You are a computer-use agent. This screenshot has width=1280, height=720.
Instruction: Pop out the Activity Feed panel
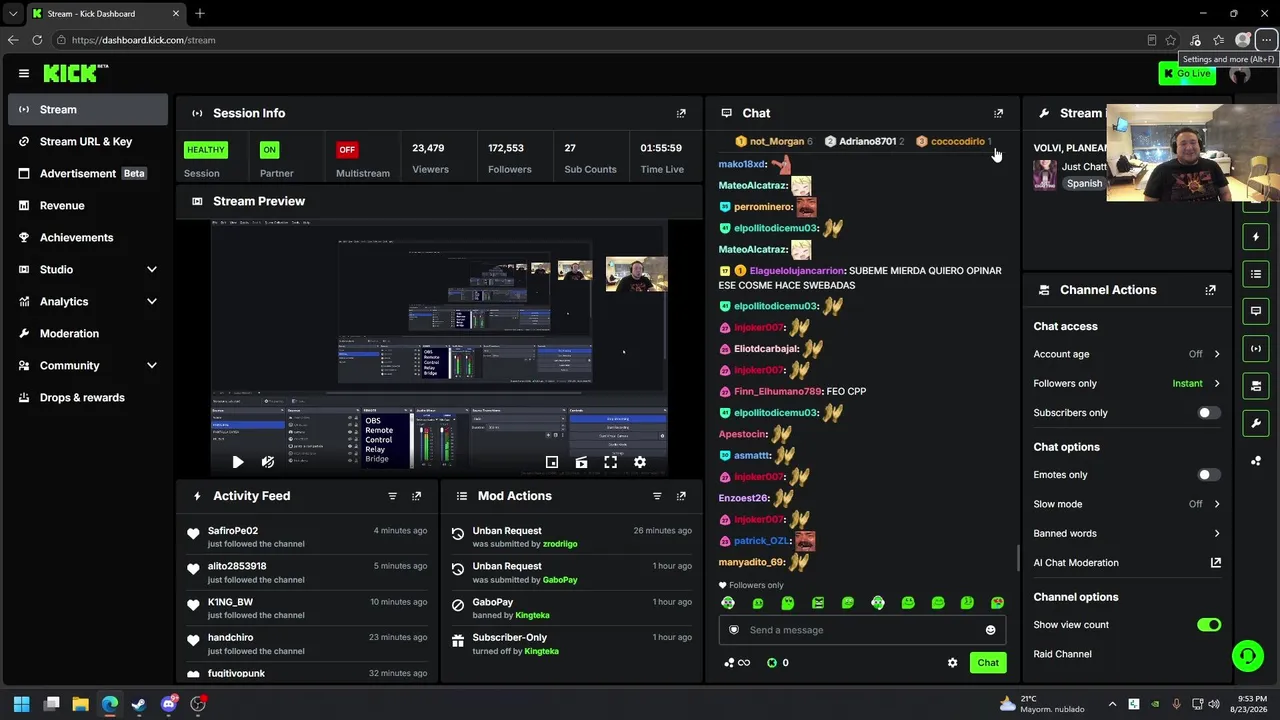click(x=416, y=496)
